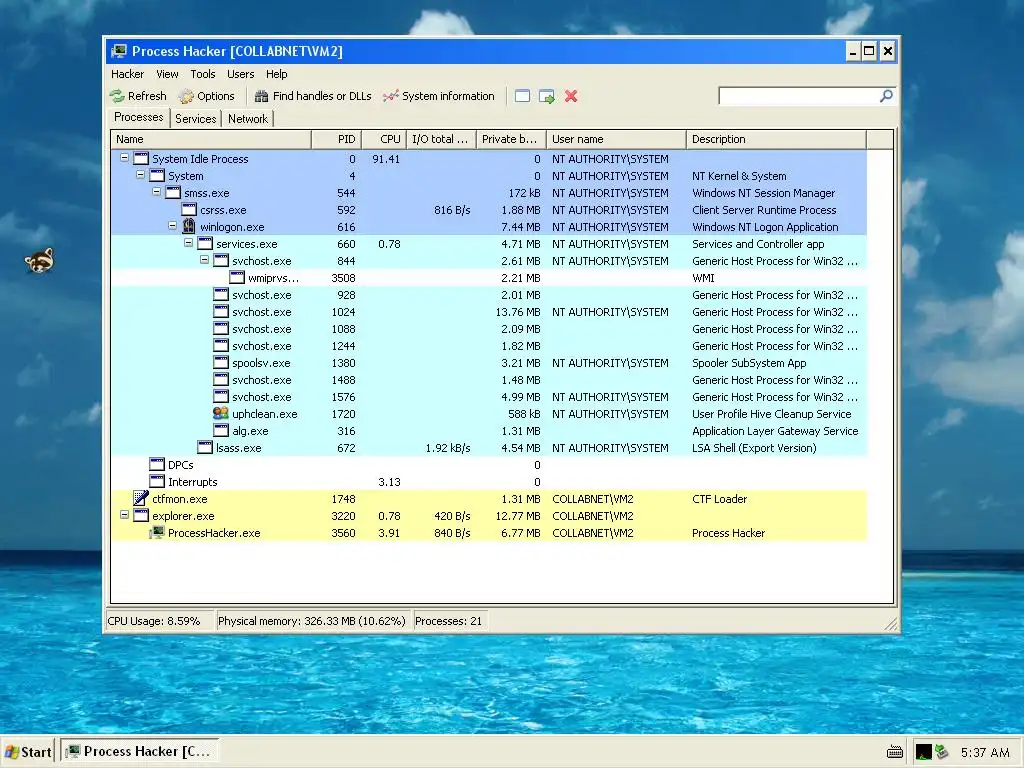Viewport: 1024px width, 768px height.
Task: Collapse the services.exe tree node
Action: tap(188, 243)
